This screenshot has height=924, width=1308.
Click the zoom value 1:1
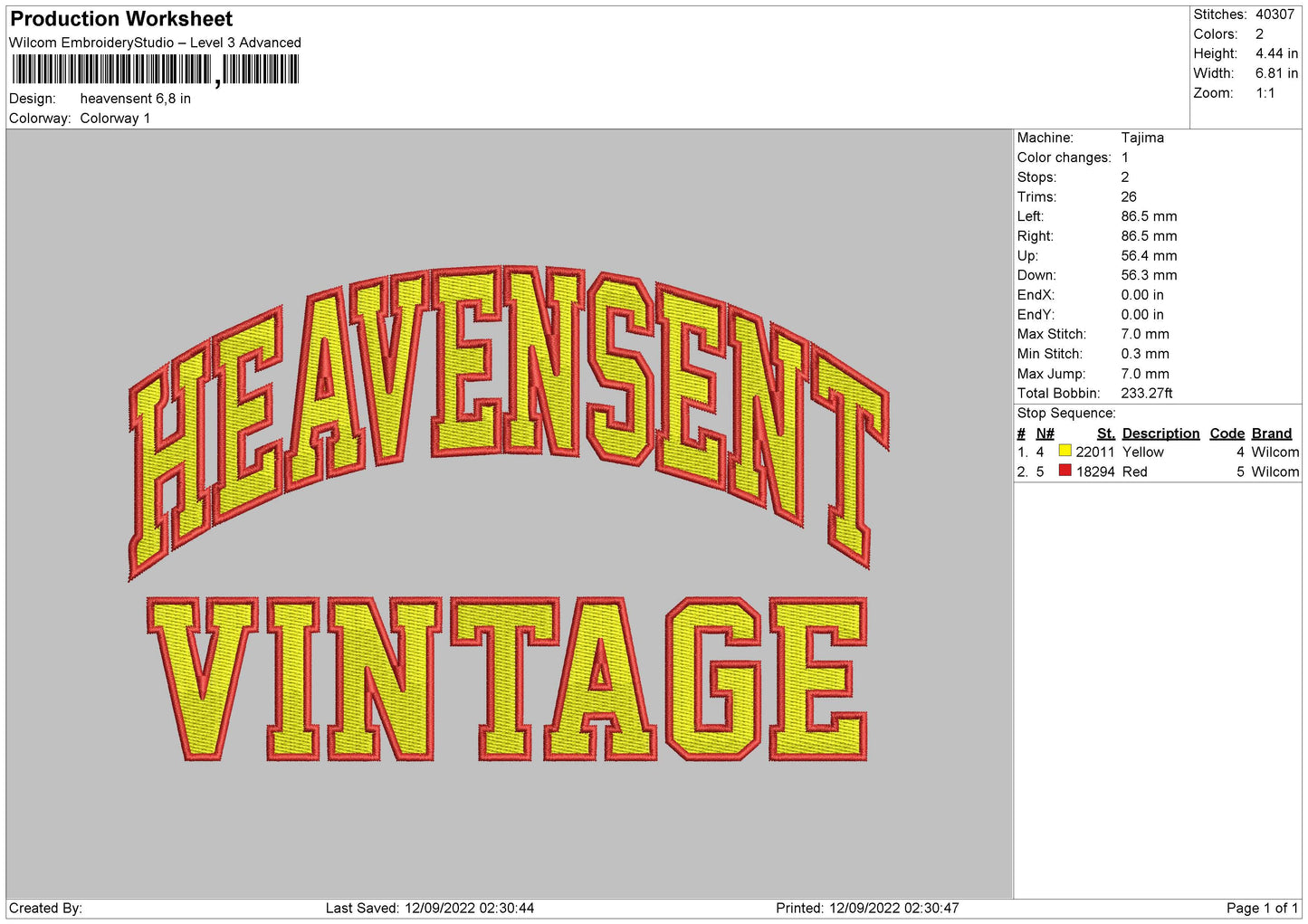click(1265, 93)
